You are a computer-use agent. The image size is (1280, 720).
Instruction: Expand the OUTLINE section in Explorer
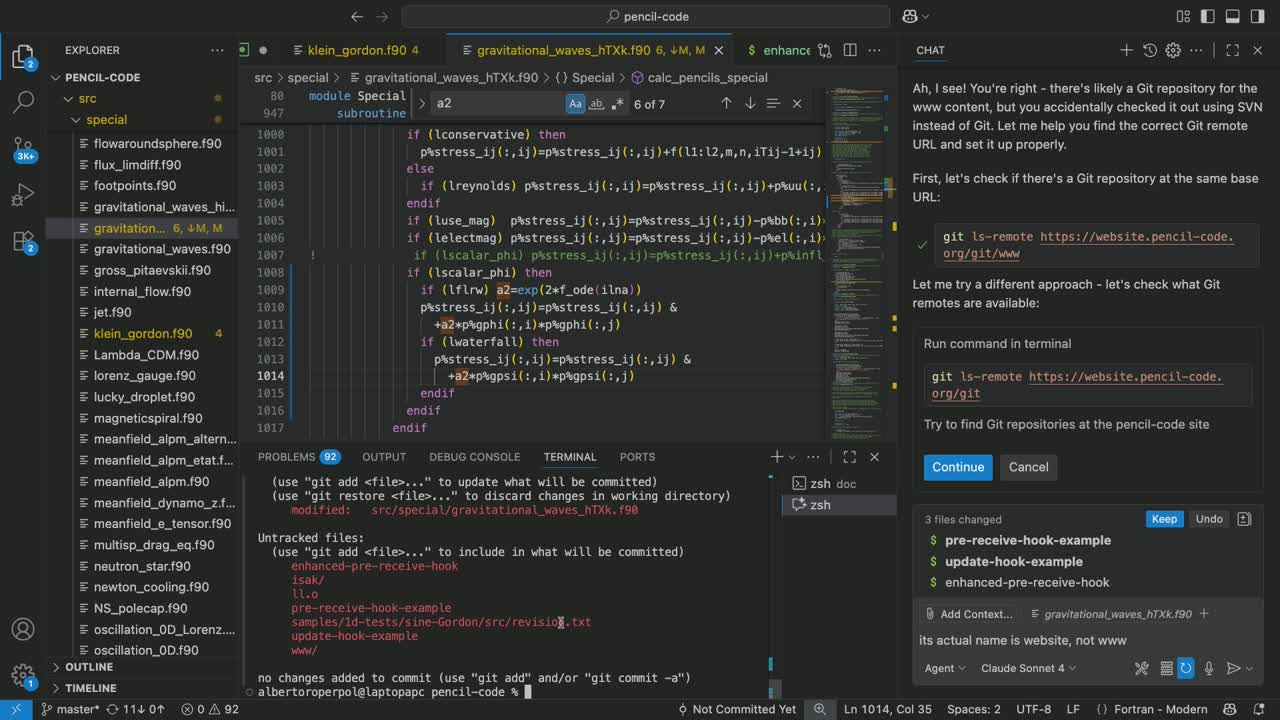click(x=89, y=667)
